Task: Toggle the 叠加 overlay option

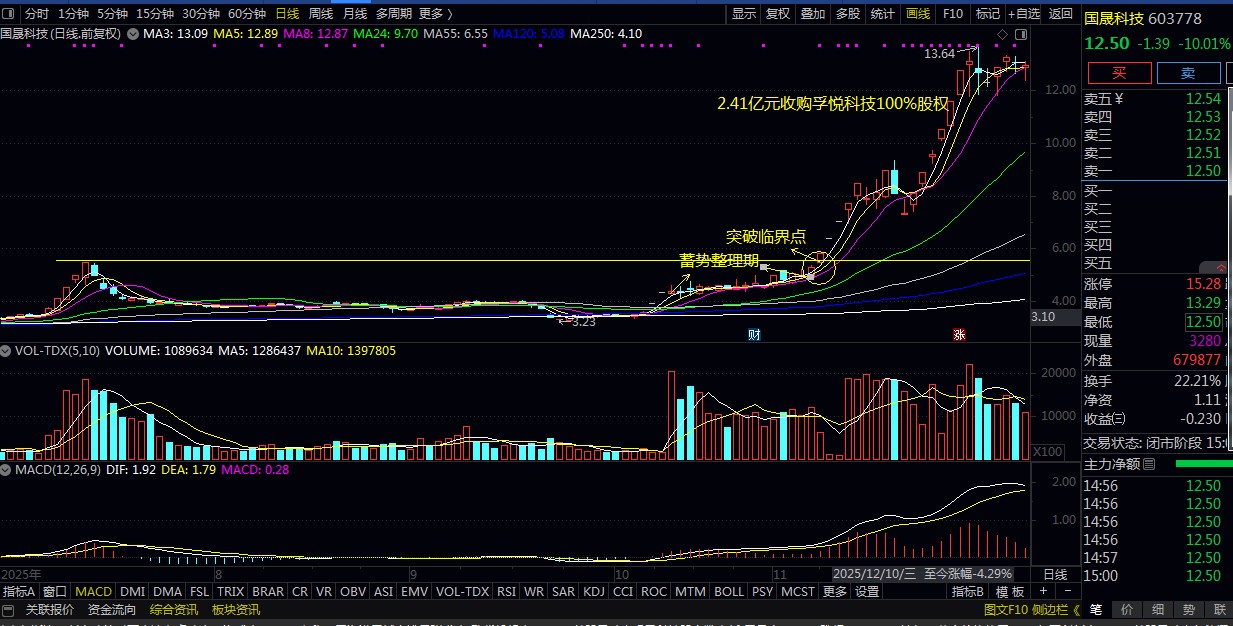Action: [x=813, y=14]
